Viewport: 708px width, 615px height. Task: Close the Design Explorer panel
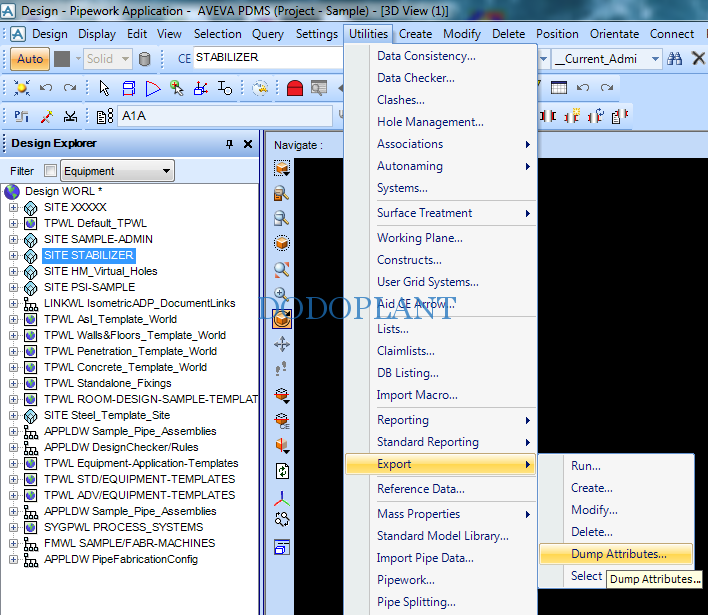coord(248,144)
